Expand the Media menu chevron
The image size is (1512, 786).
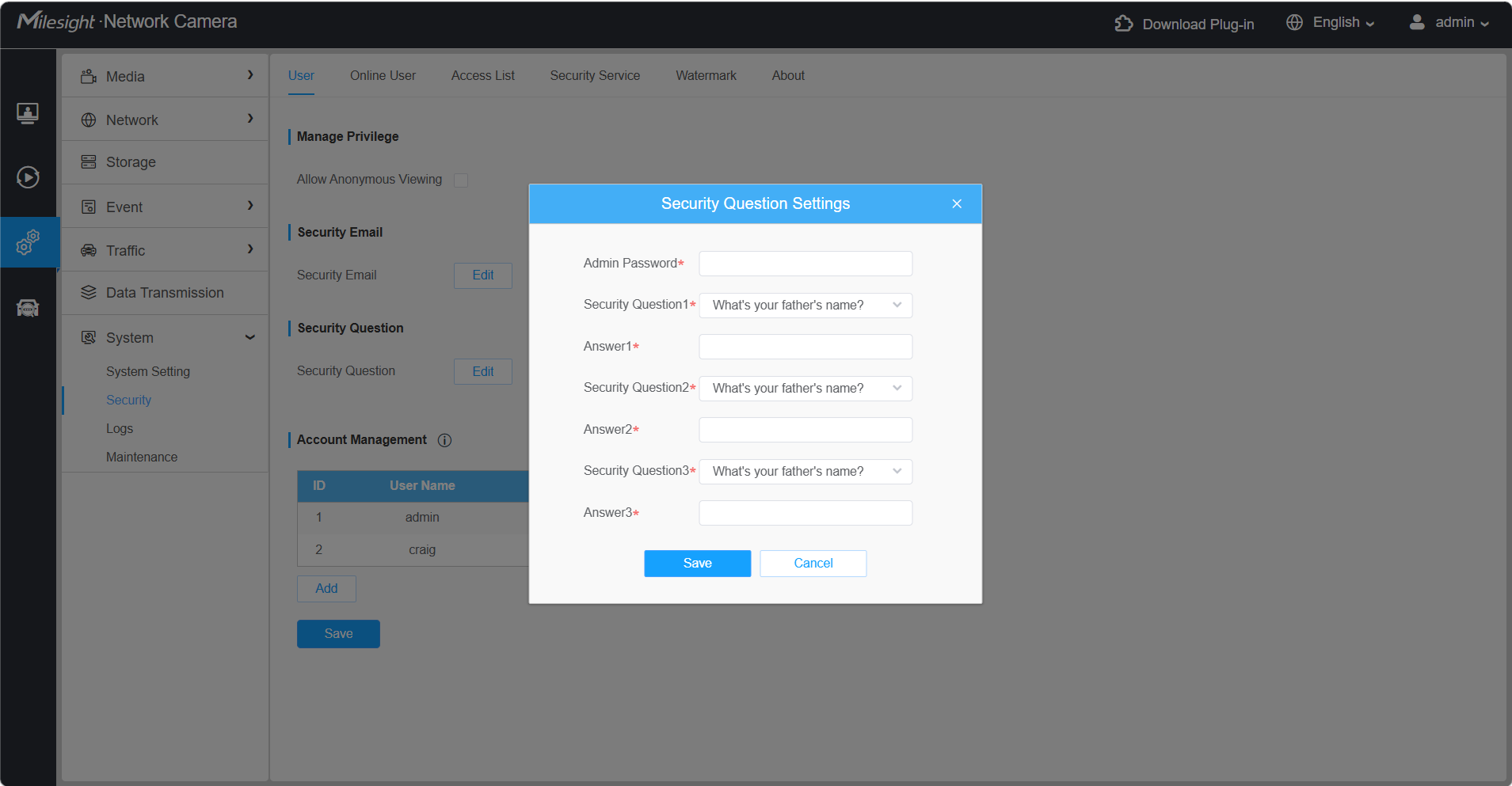click(250, 74)
